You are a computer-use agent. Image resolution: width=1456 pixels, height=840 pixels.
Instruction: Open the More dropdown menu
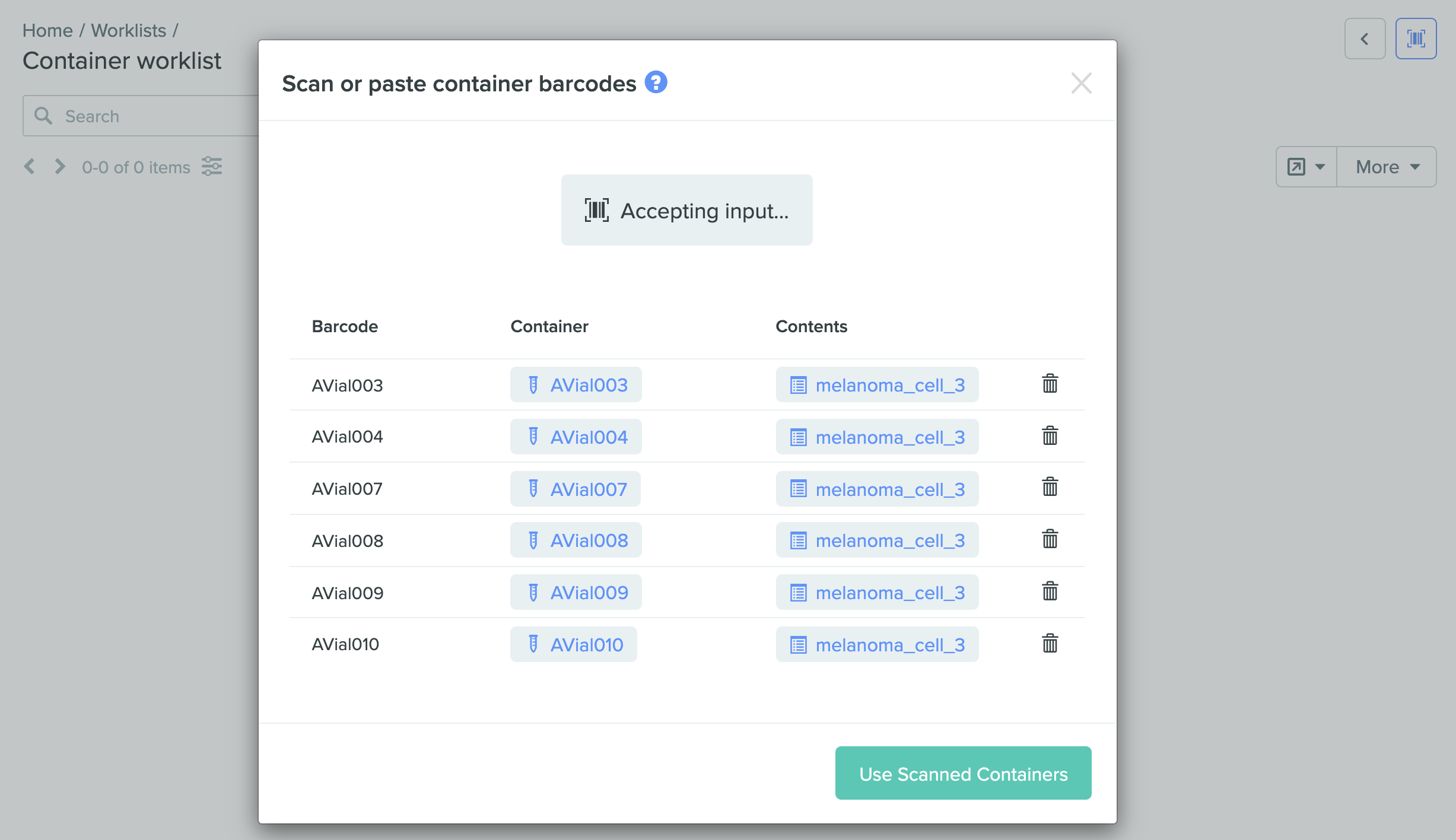point(1387,167)
